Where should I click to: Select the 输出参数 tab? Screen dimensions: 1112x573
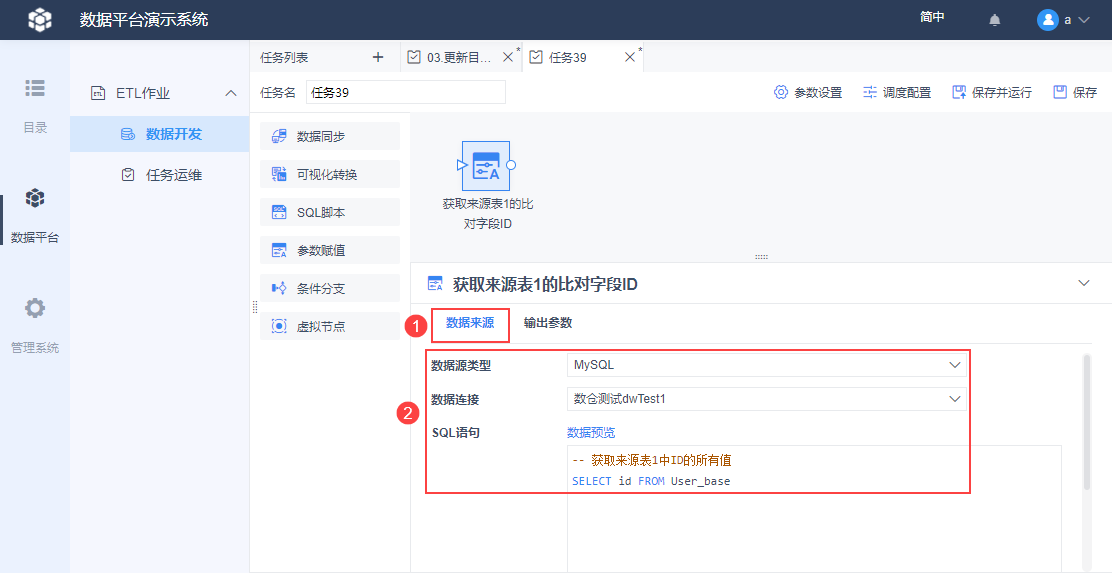547,323
